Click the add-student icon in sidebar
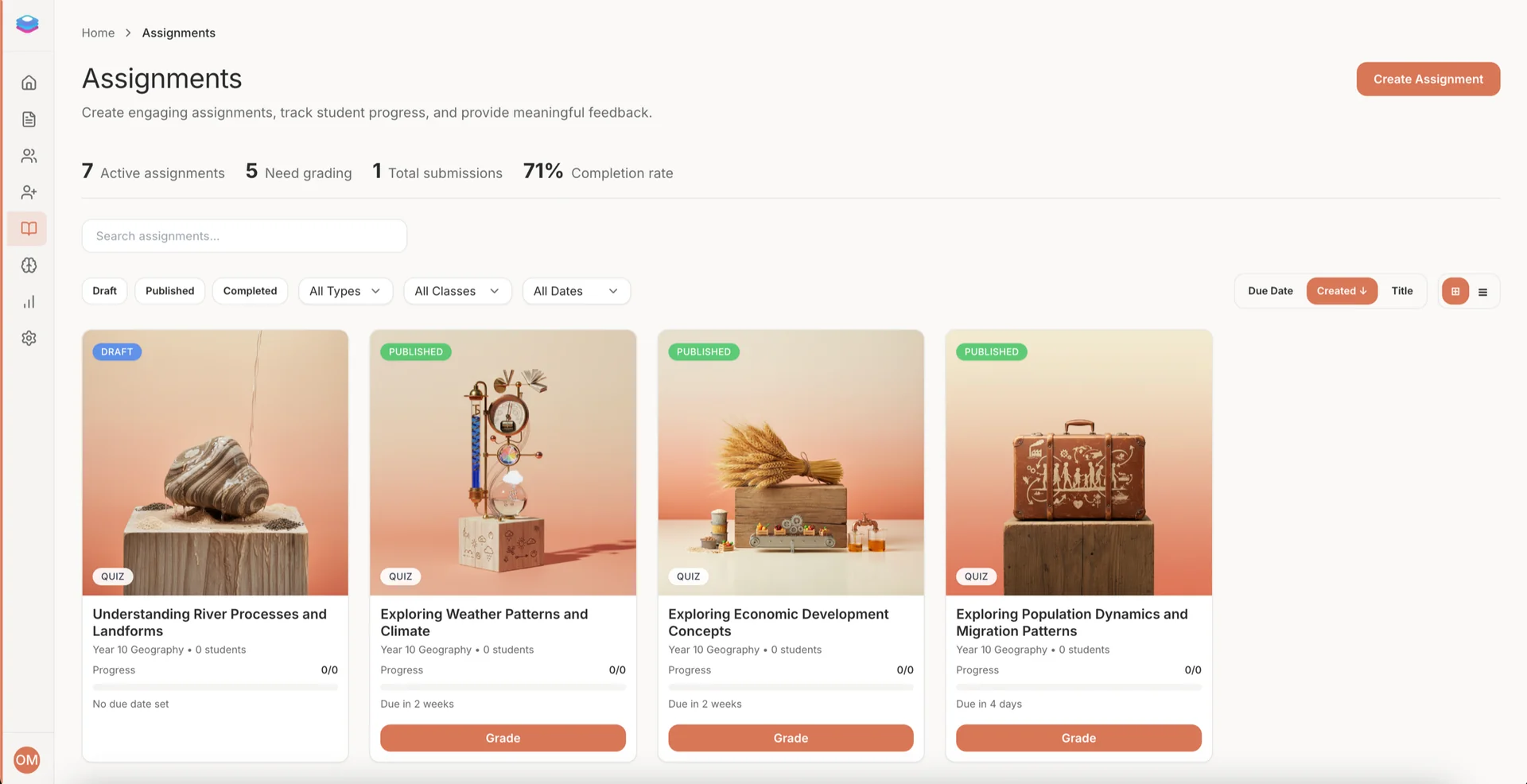Image resolution: width=1527 pixels, height=784 pixels. [29, 192]
